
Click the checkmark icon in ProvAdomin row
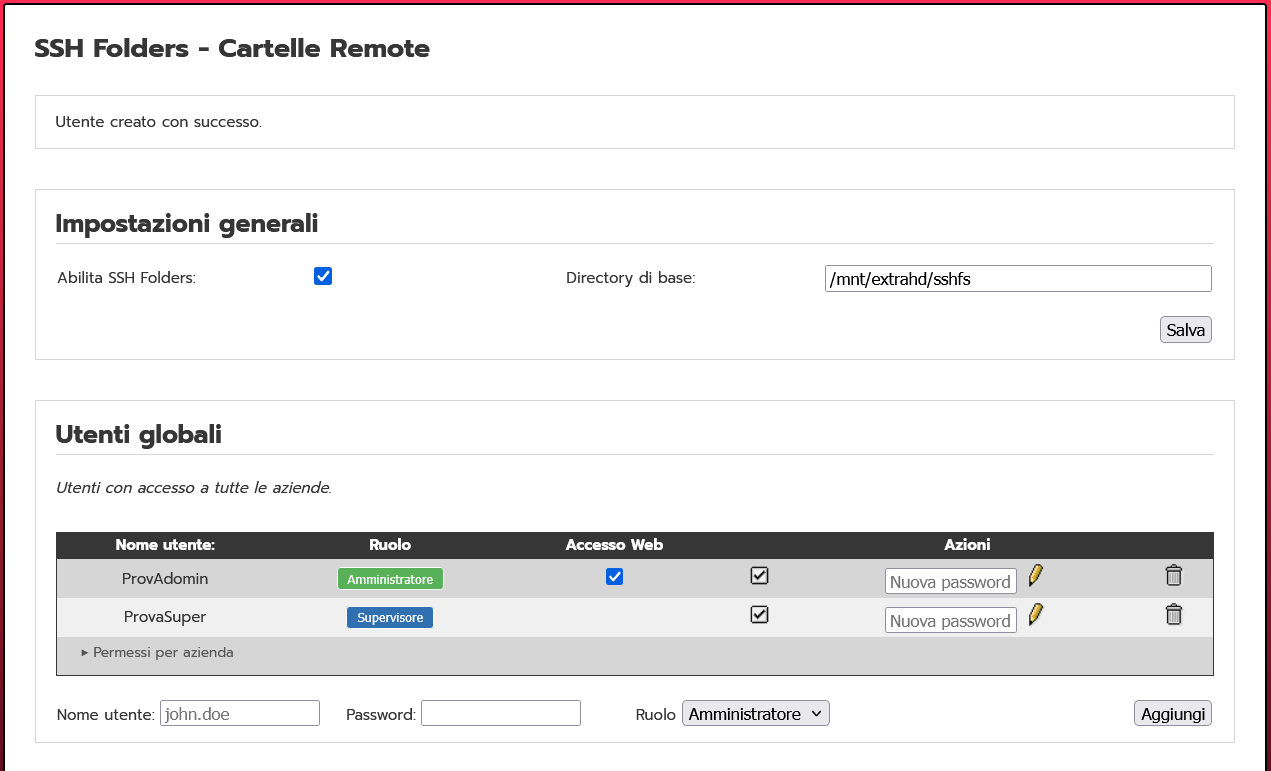click(759, 576)
